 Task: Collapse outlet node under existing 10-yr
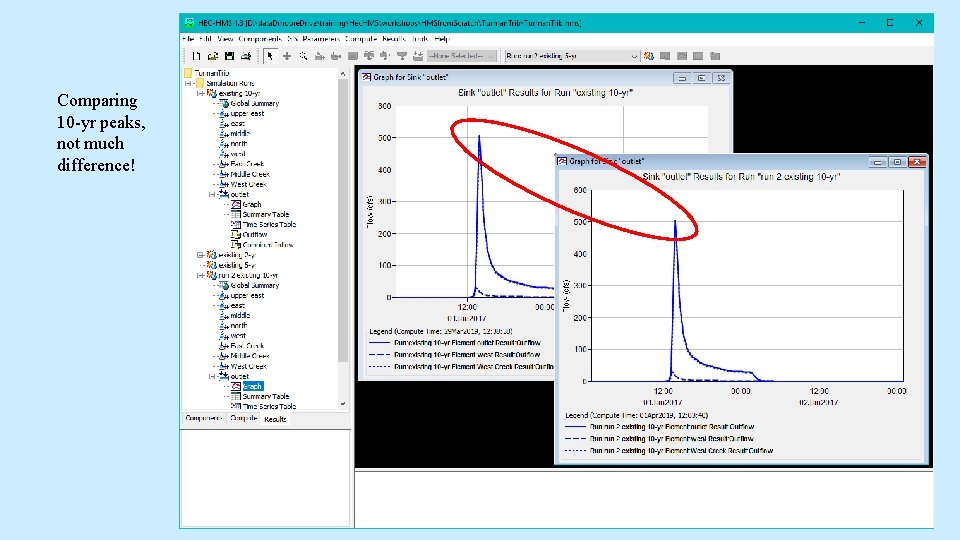click(212, 195)
